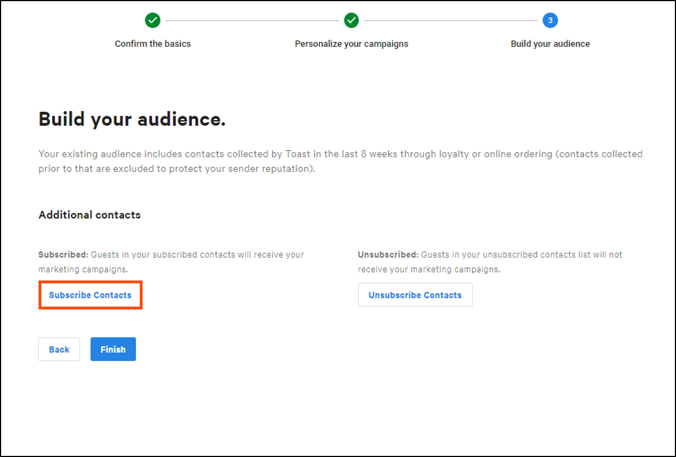Complete setup with the Finish button
Screen dimensions: 676x457
point(113,349)
